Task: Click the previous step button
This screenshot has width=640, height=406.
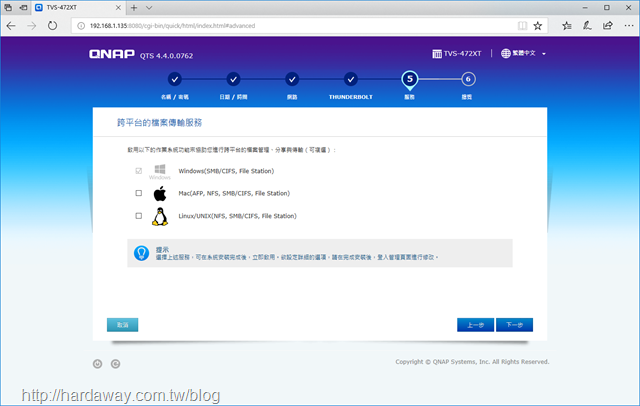Action: point(476,325)
